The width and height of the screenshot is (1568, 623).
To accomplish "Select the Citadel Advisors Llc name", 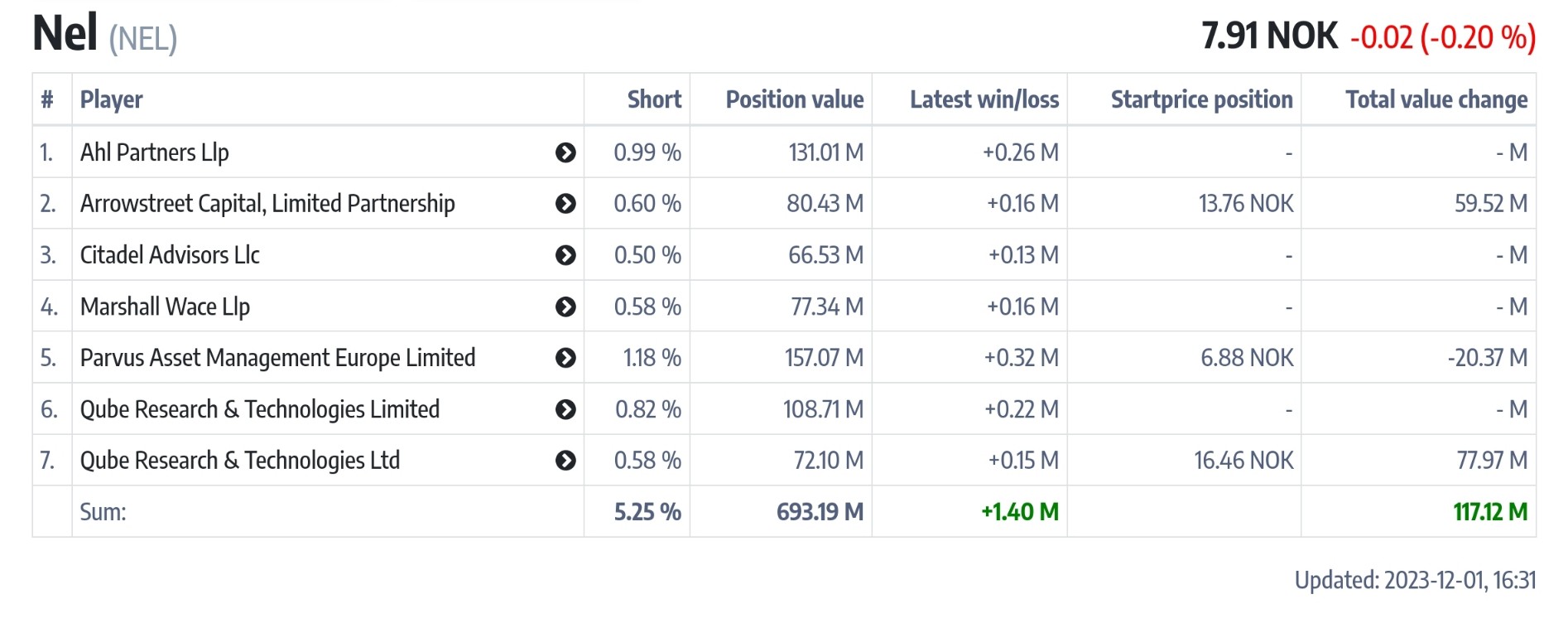I will tap(170, 255).
